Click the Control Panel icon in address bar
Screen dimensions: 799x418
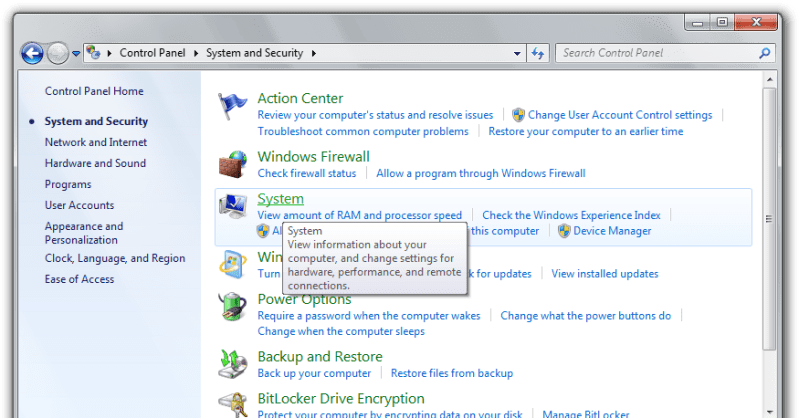point(93,53)
